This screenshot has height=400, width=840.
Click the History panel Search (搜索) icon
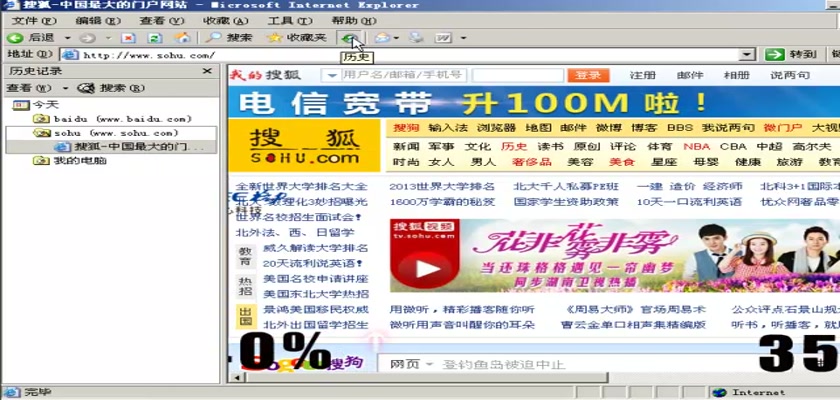pos(86,88)
